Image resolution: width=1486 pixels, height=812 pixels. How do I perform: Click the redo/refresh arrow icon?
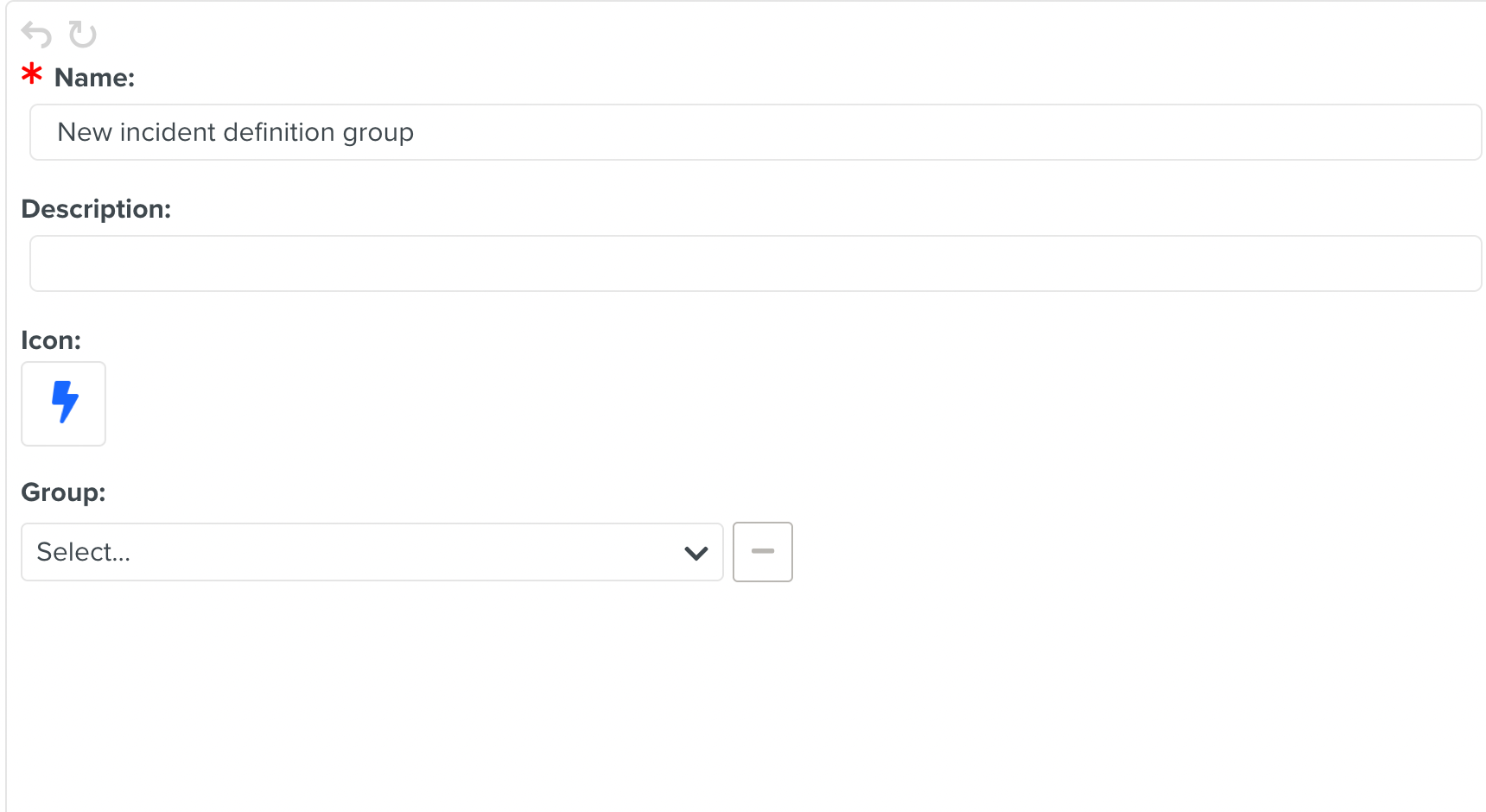coord(82,34)
